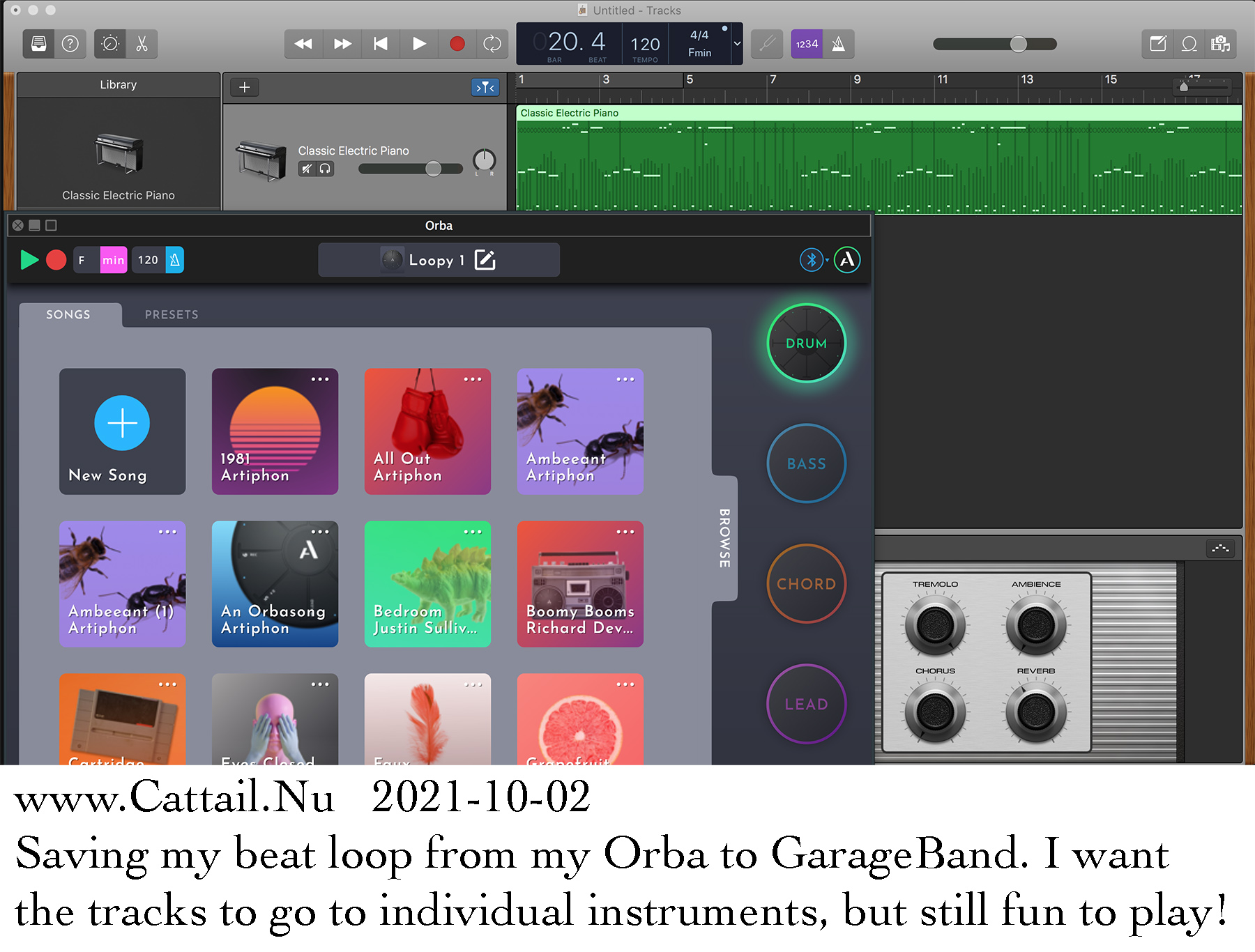
Task: Edit the Orba tempo 120 field
Action: click(x=148, y=260)
